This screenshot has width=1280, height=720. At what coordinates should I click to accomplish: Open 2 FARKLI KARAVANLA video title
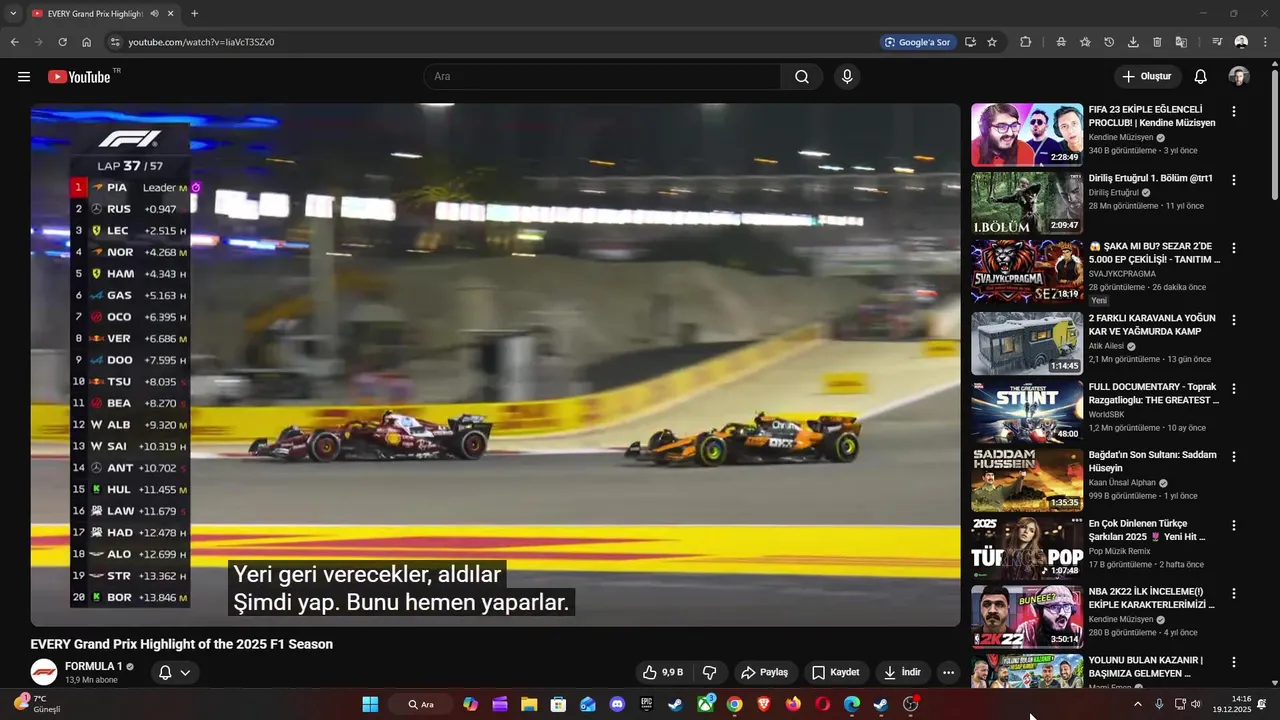pos(1152,325)
